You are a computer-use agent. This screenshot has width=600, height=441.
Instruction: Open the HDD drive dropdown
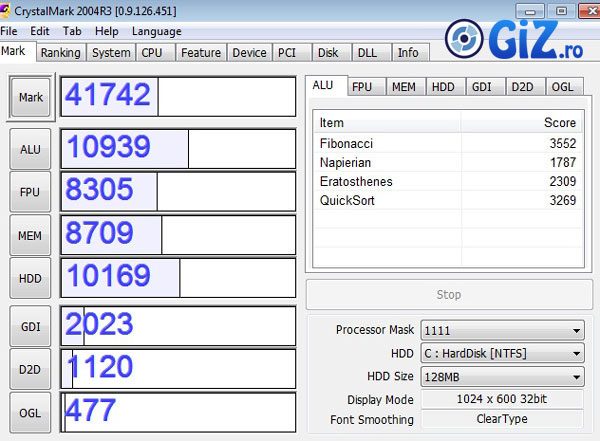502,353
